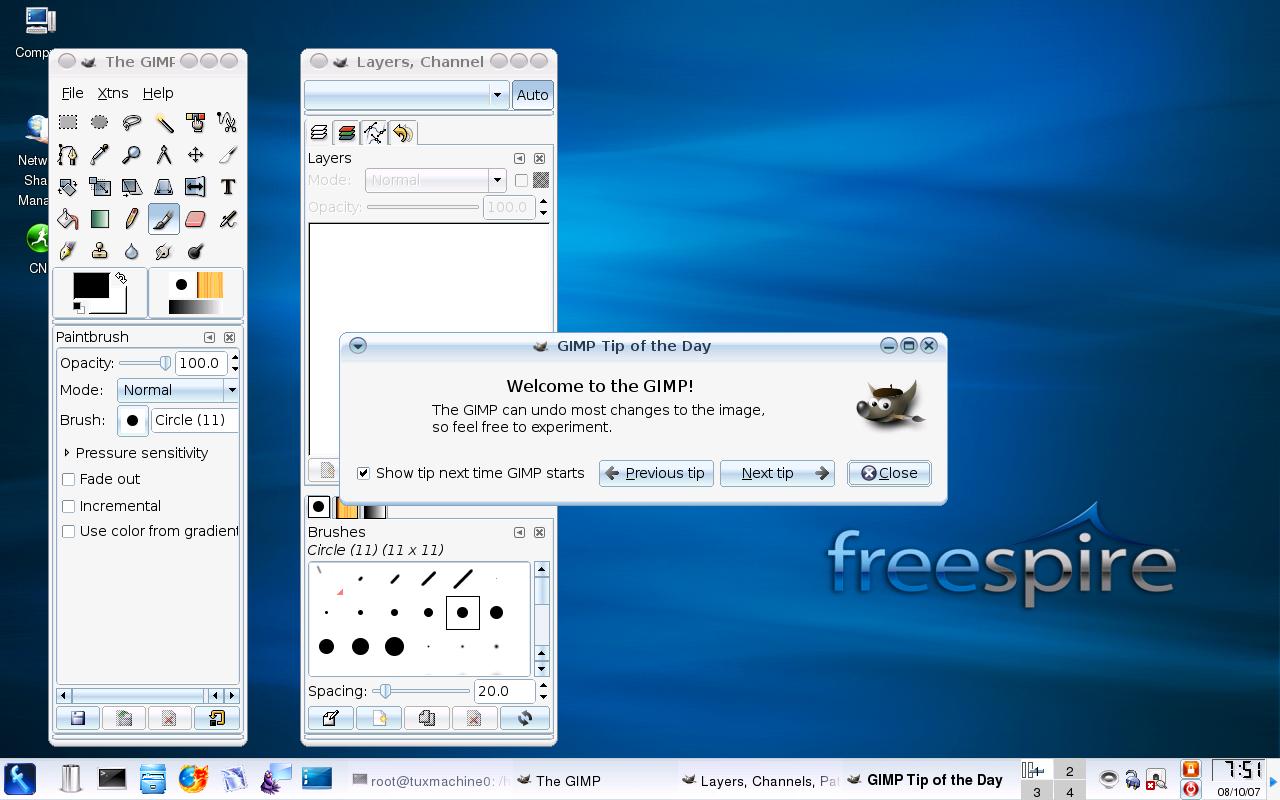Click the brush Spacing slider
Image resolution: width=1280 pixels, height=800 pixels.
[x=421, y=691]
